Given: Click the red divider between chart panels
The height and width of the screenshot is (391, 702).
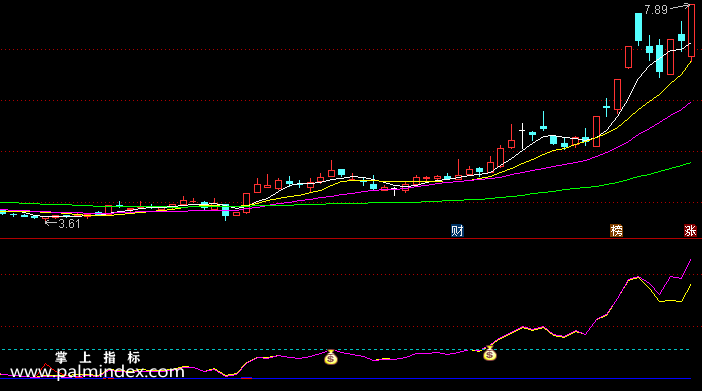Looking at the screenshot, I should [351, 239].
